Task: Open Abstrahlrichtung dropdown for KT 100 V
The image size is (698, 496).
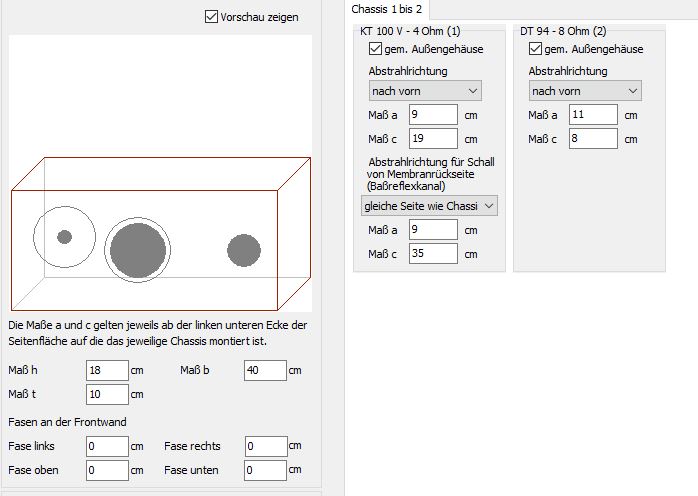Action: (x=425, y=91)
